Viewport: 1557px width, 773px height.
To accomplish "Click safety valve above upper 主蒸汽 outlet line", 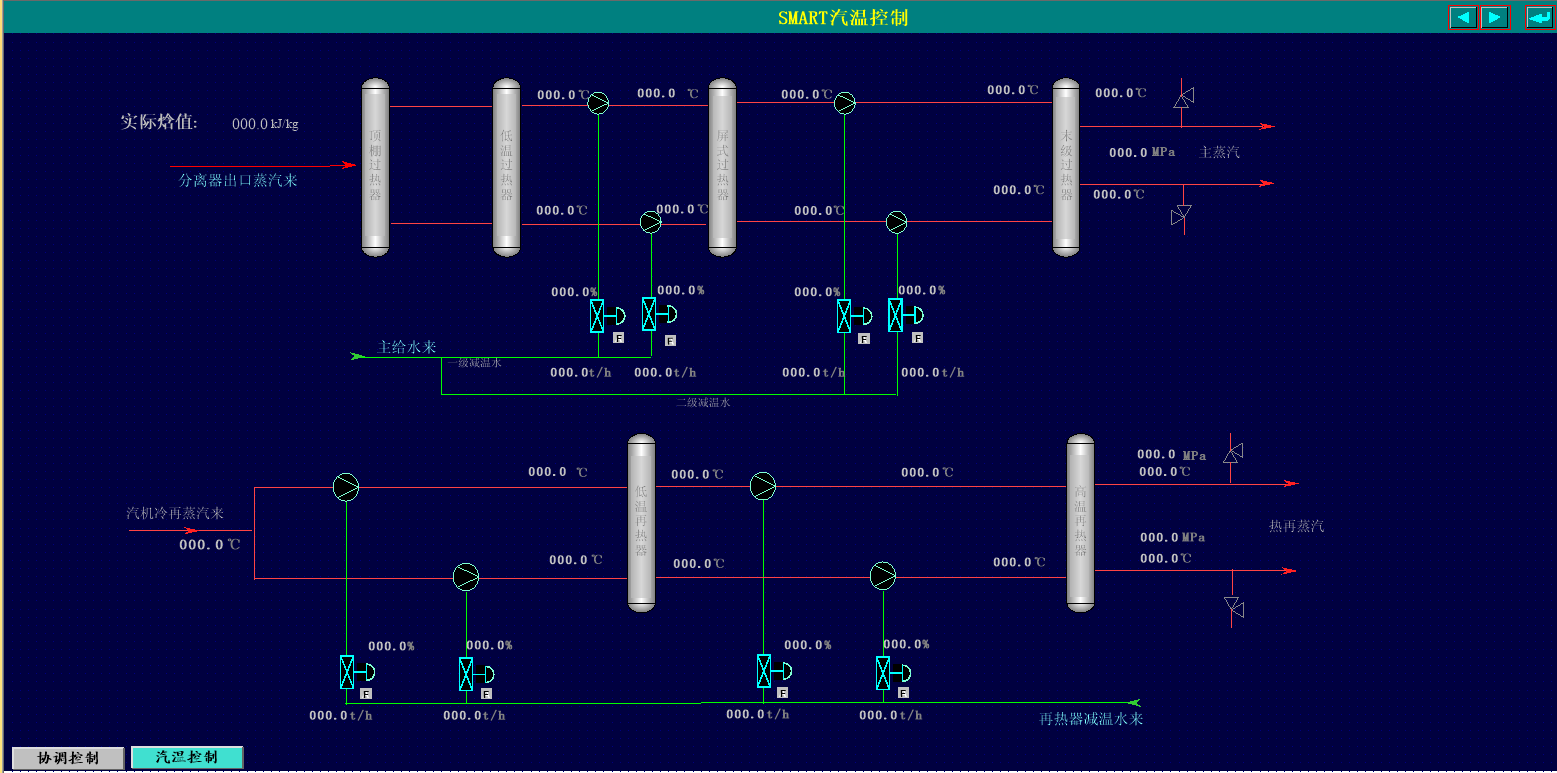I will (x=1182, y=98).
